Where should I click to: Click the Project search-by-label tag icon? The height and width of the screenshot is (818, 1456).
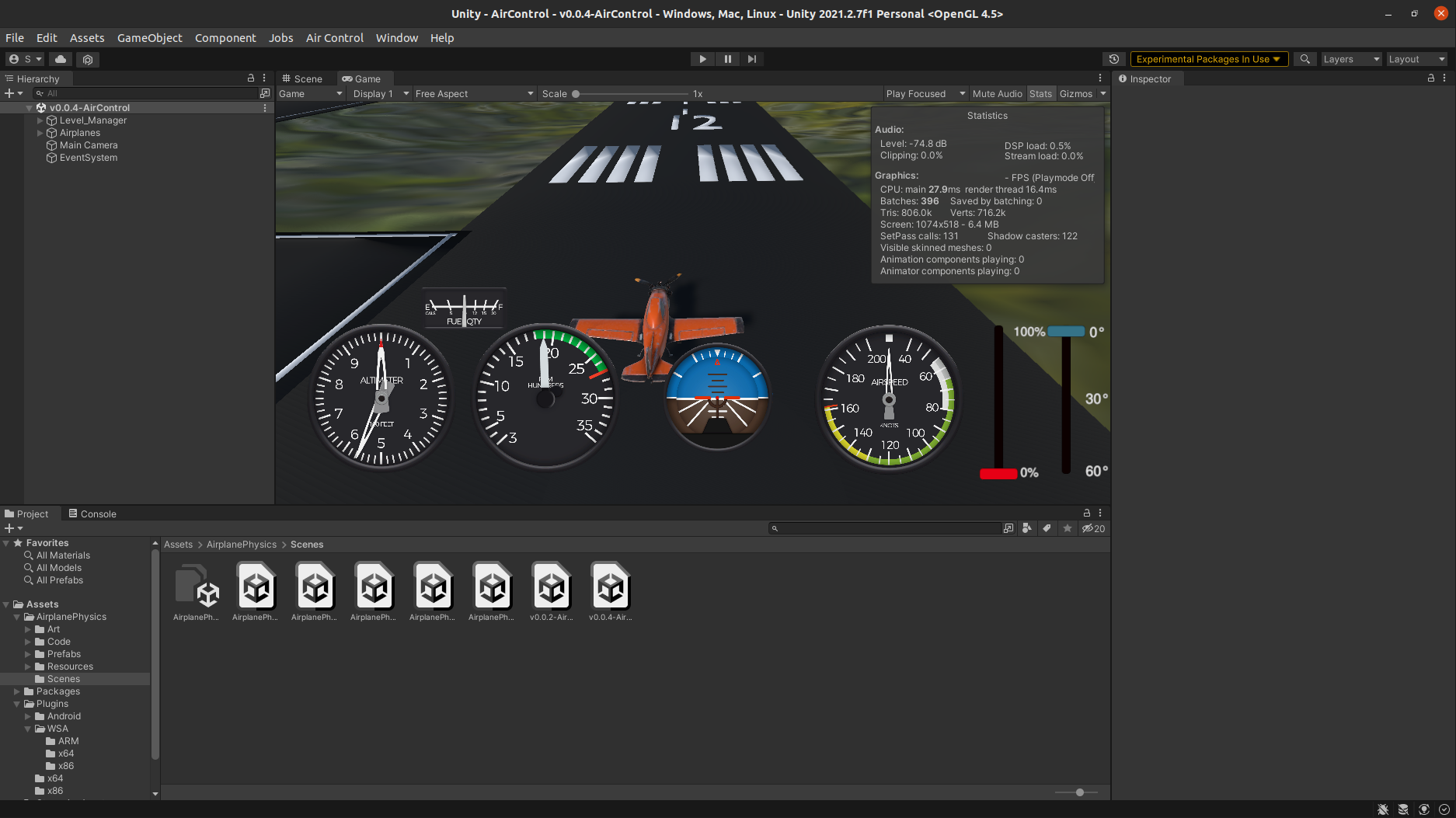pos(1047,528)
